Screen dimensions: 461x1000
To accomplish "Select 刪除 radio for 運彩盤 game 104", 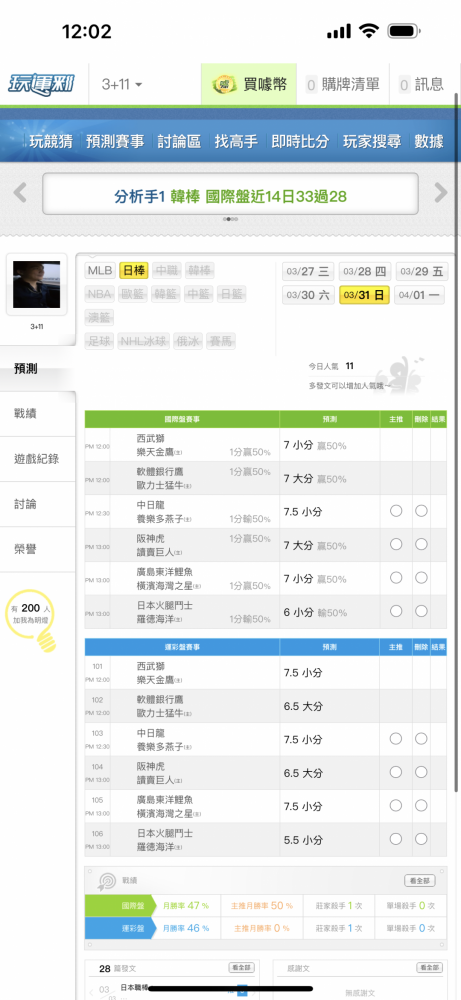I will [x=421, y=772].
